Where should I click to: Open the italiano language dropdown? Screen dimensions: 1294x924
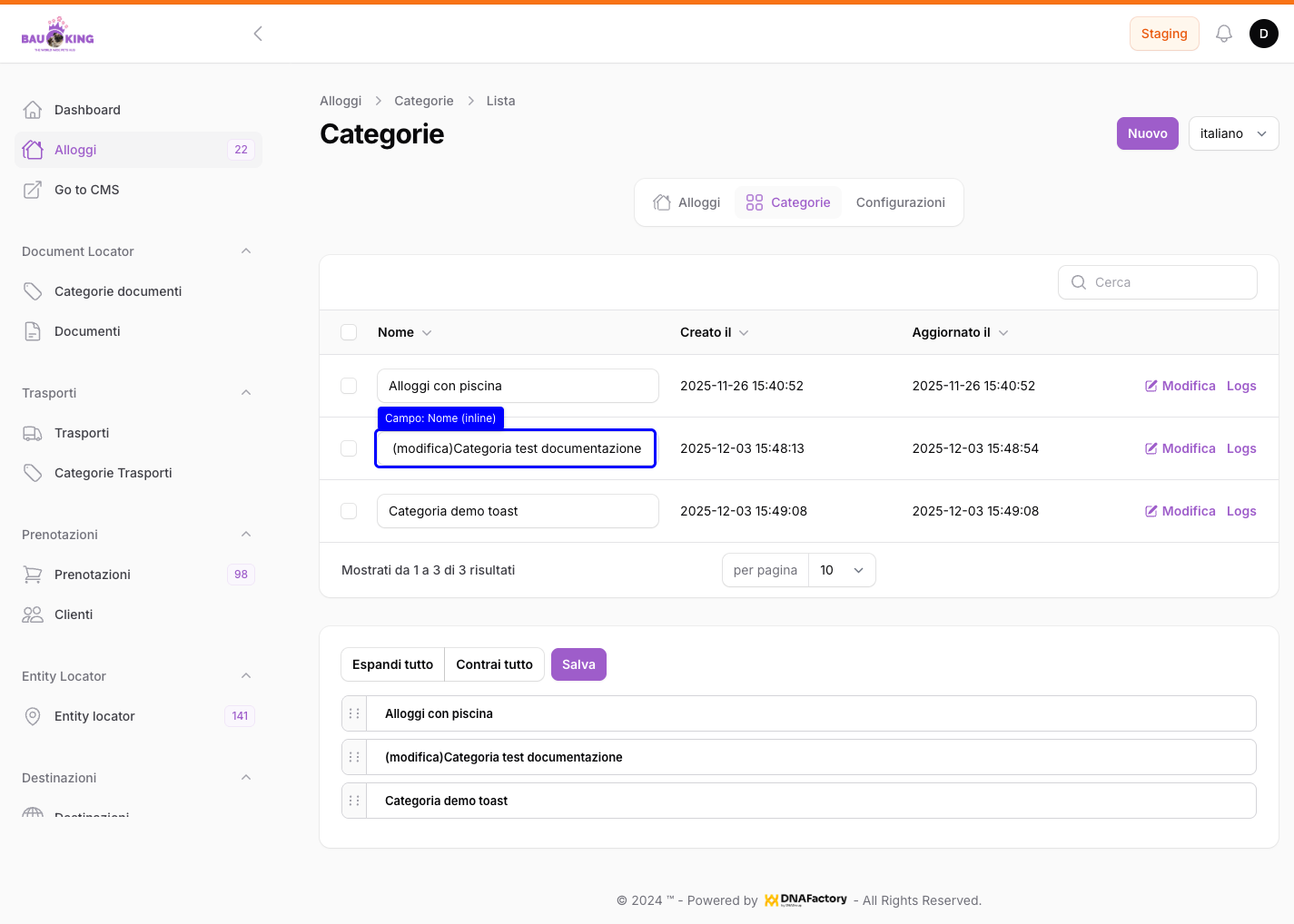(x=1233, y=133)
